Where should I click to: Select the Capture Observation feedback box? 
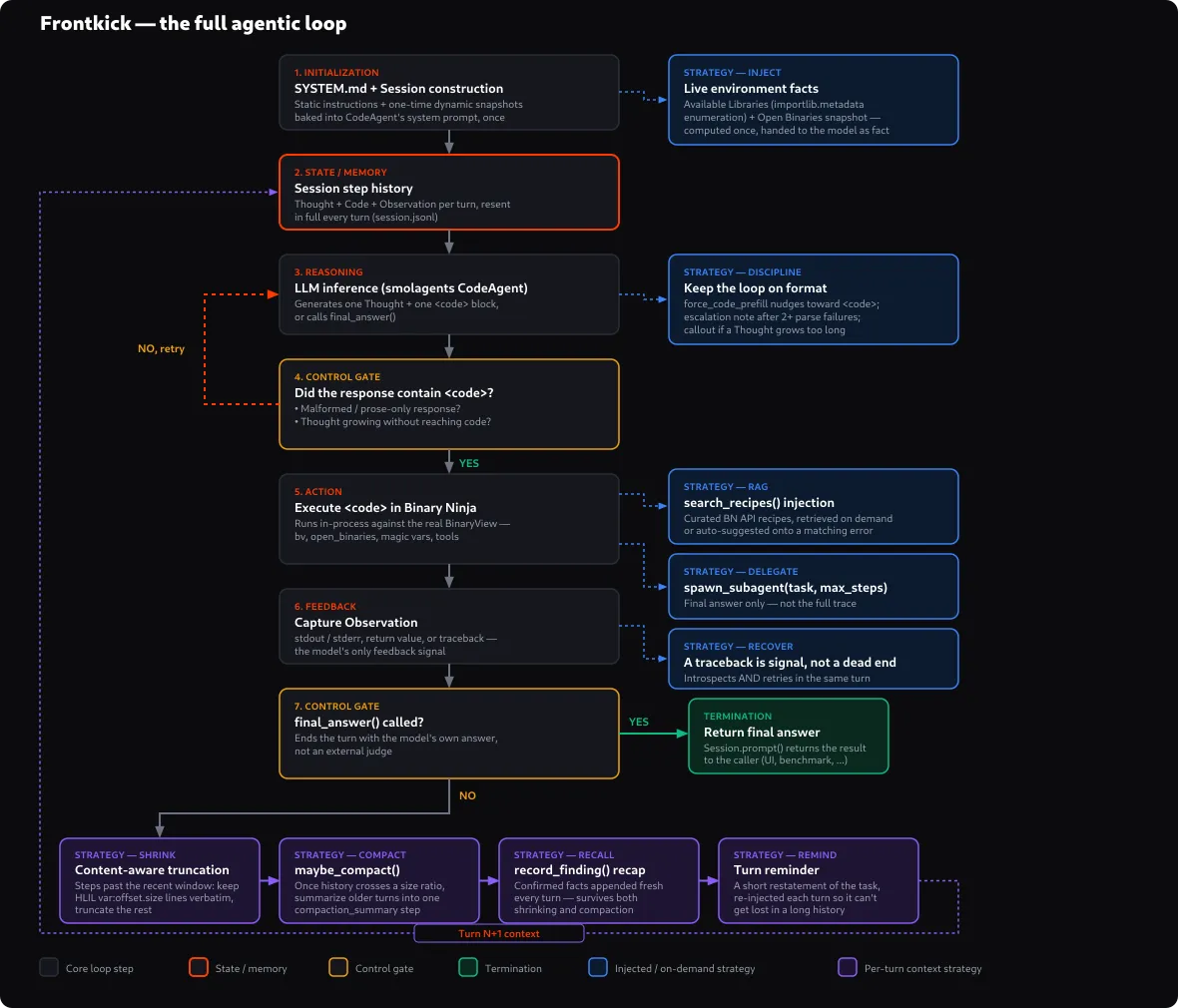448,627
